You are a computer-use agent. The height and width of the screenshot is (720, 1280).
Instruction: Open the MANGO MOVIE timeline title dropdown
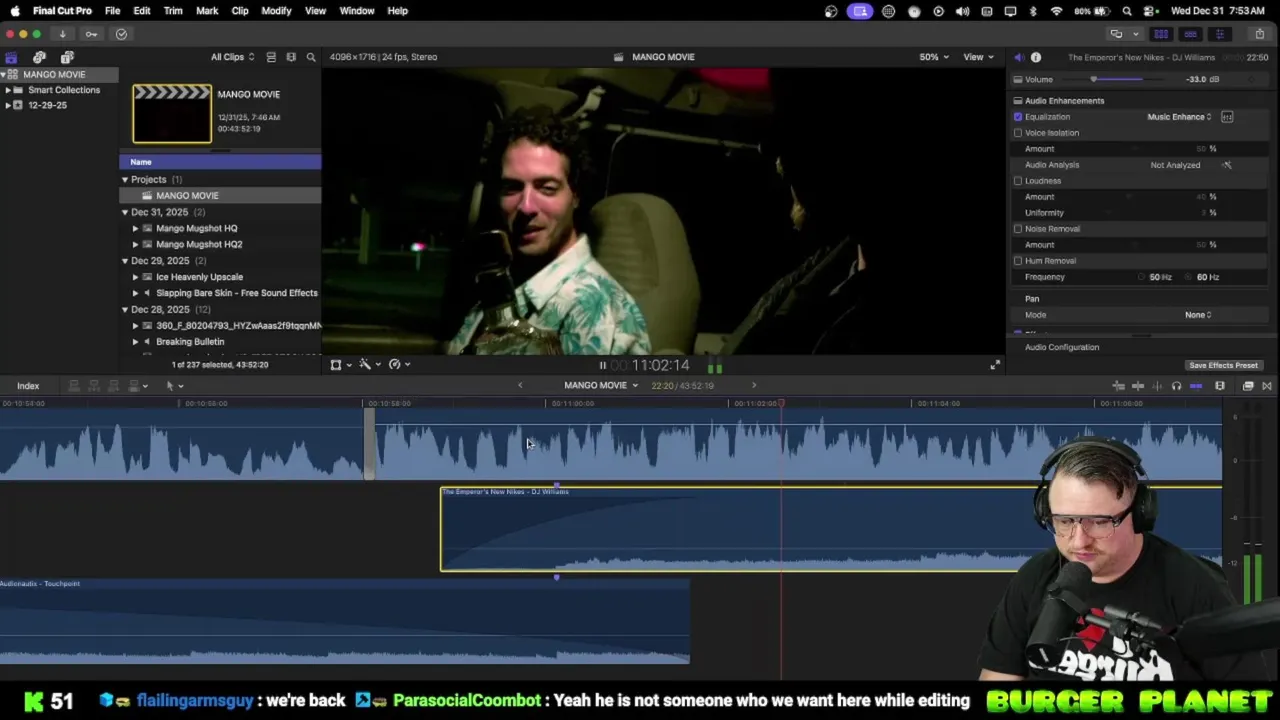point(600,386)
